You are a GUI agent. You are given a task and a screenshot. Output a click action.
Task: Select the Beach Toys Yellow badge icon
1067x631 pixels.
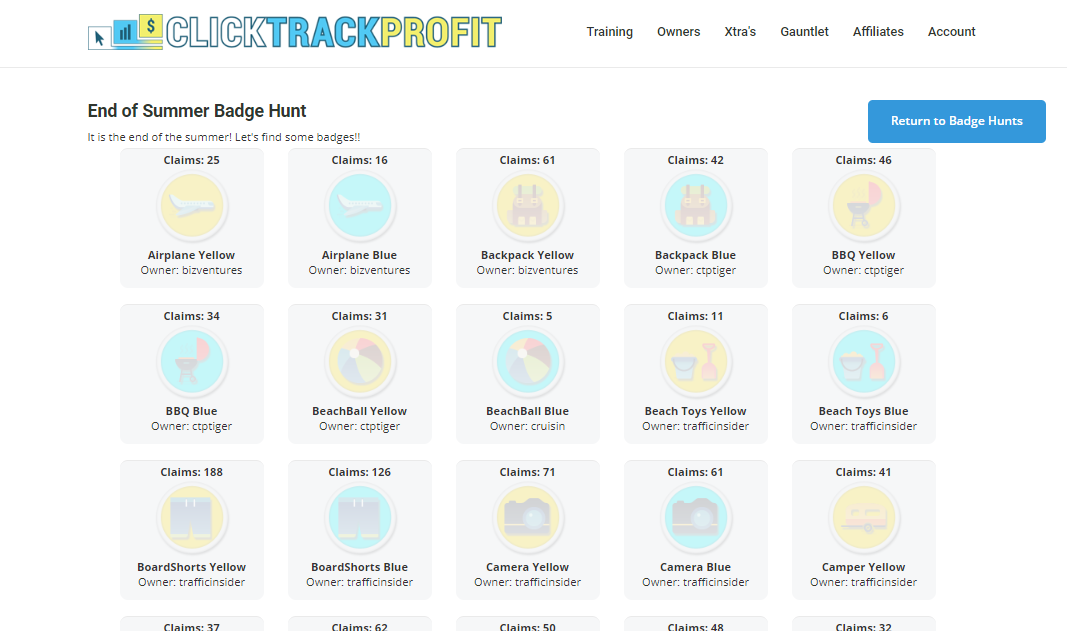(695, 361)
